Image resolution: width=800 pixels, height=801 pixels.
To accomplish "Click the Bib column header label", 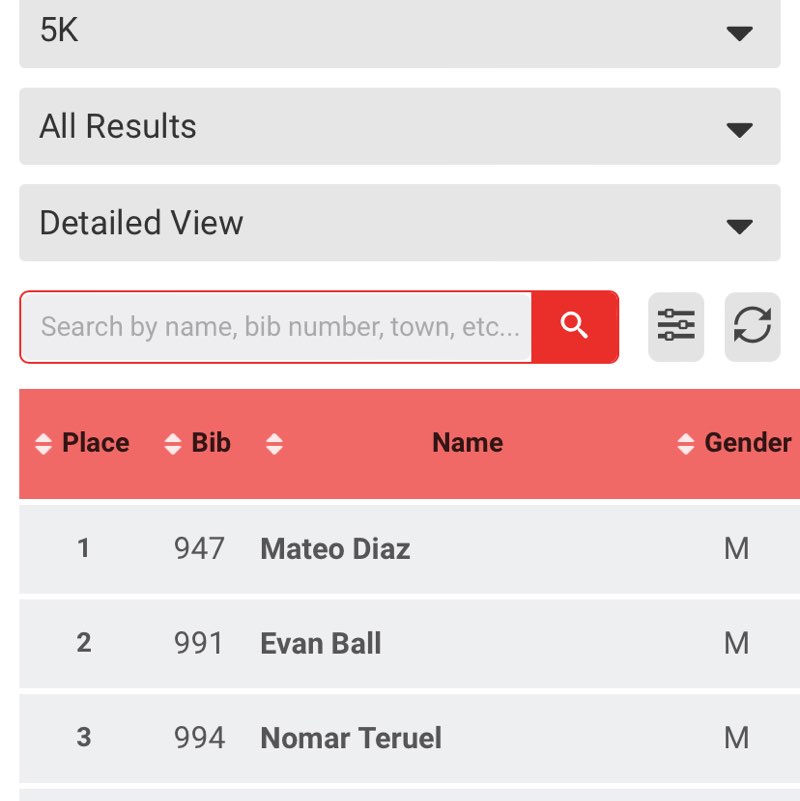I will click(211, 443).
